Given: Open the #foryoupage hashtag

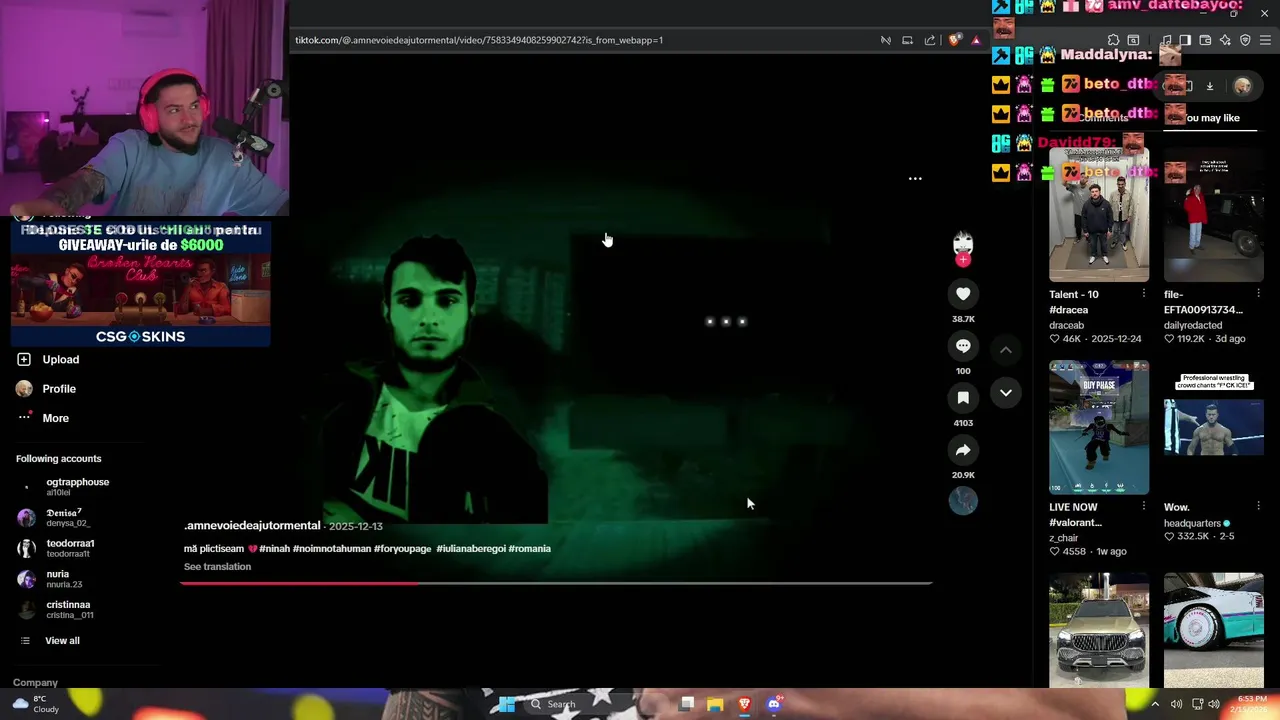Looking at the screenshot, I should tap(403, 549).
